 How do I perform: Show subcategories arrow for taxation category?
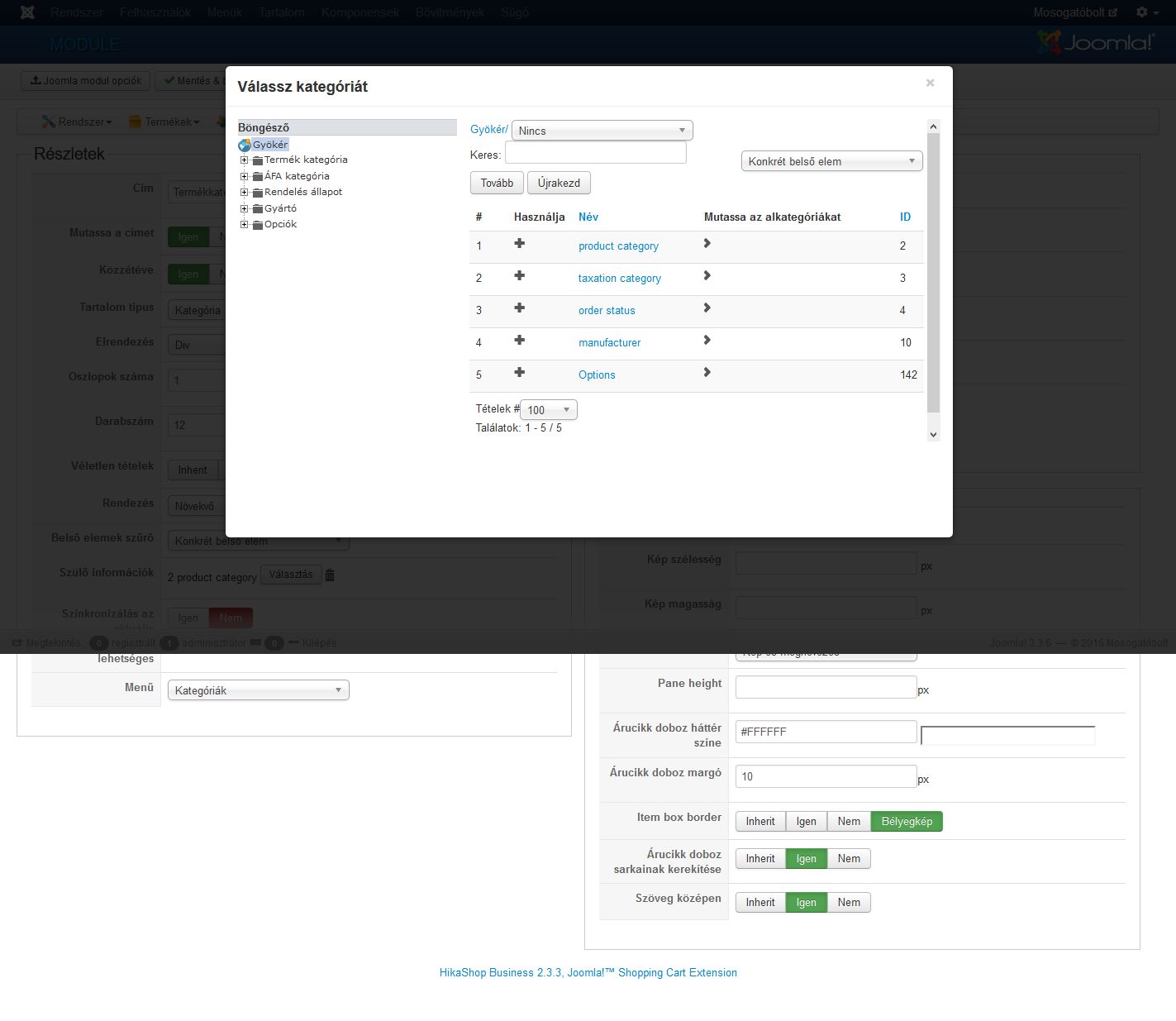tap(707, 276)
